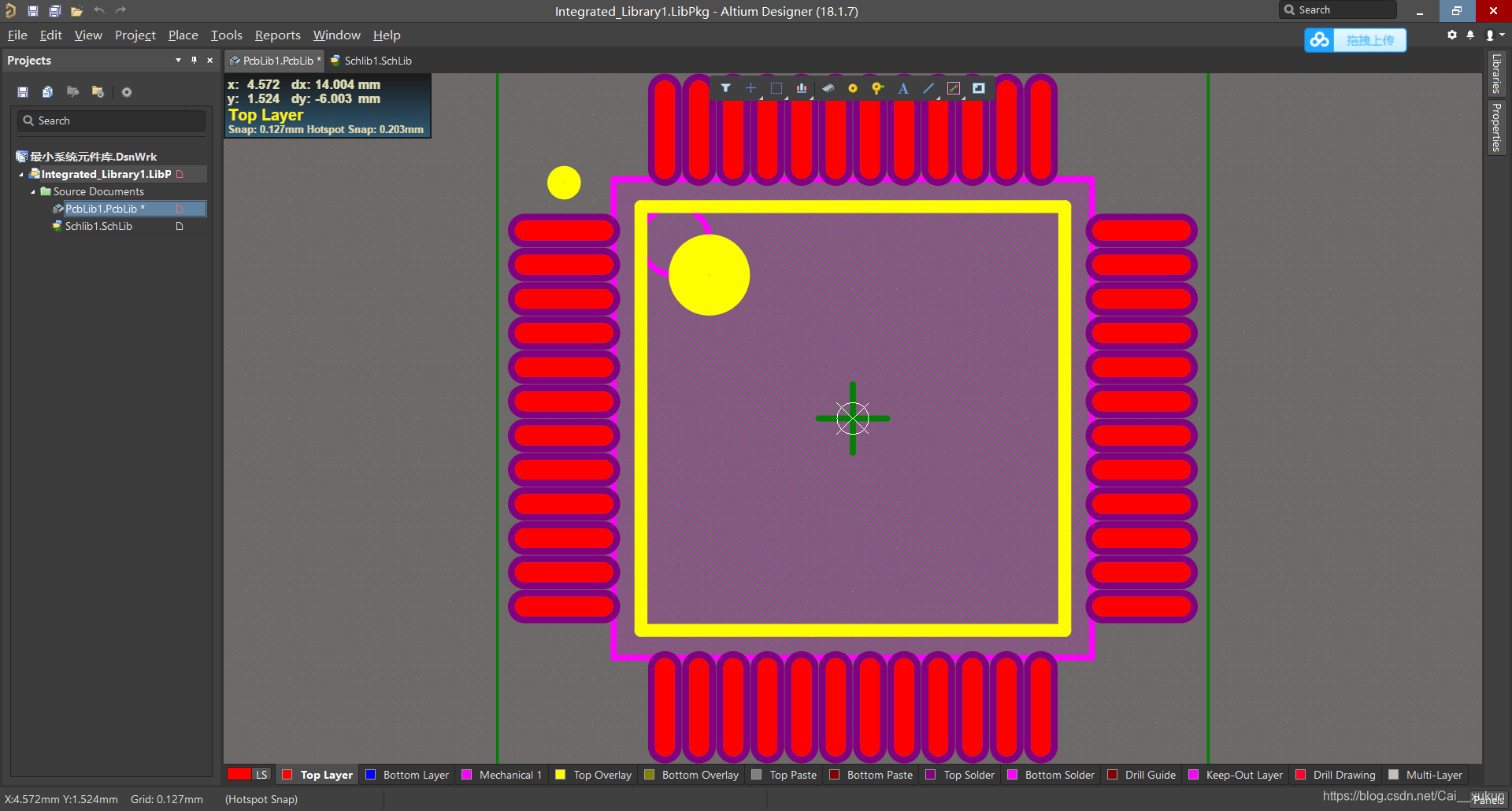Click the Top Solder color swatch
Image resolution: width=1512 pixels, height=811 pixels.
click(x=931, y=775)
